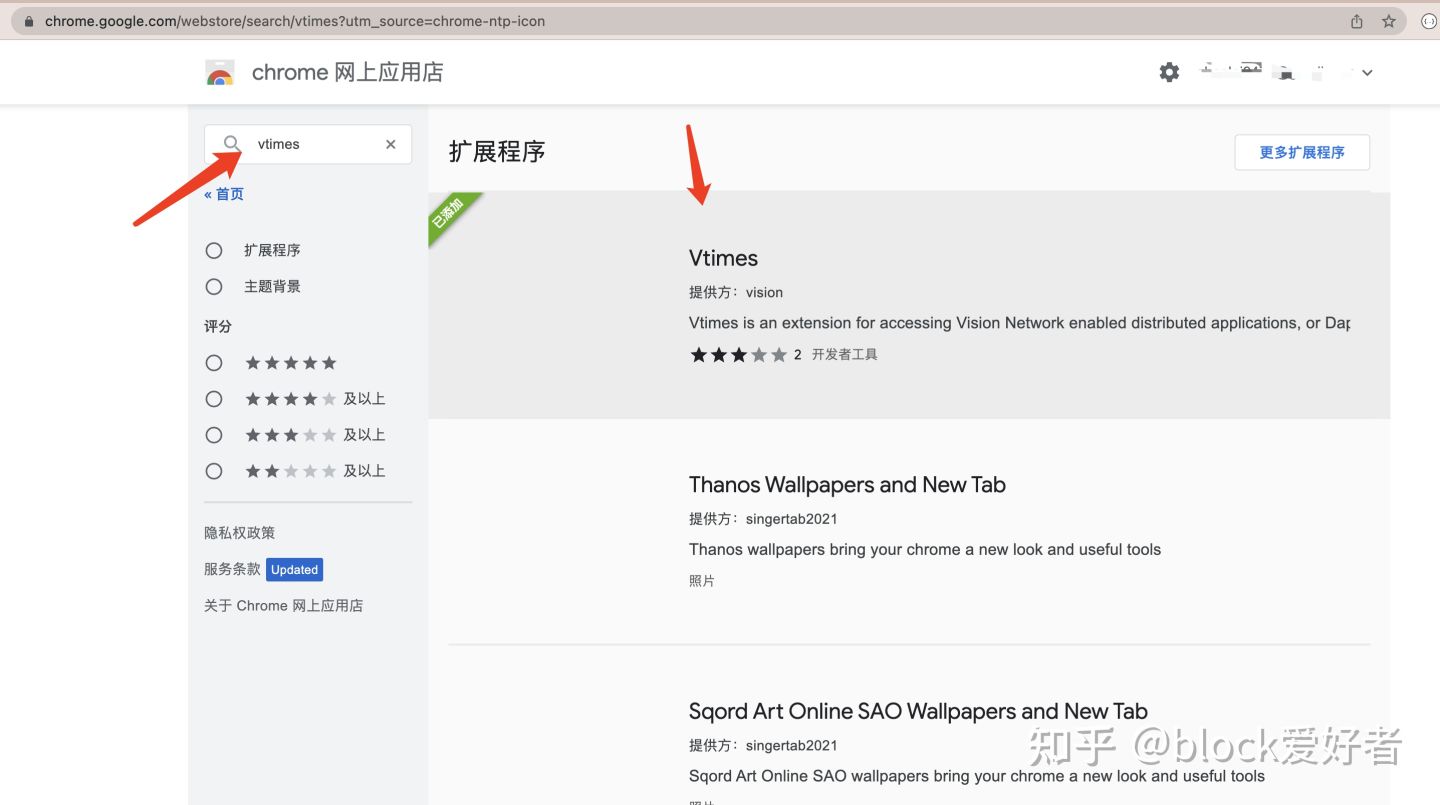Click the chrome 网上应用店 title

[x=347, y=73]
